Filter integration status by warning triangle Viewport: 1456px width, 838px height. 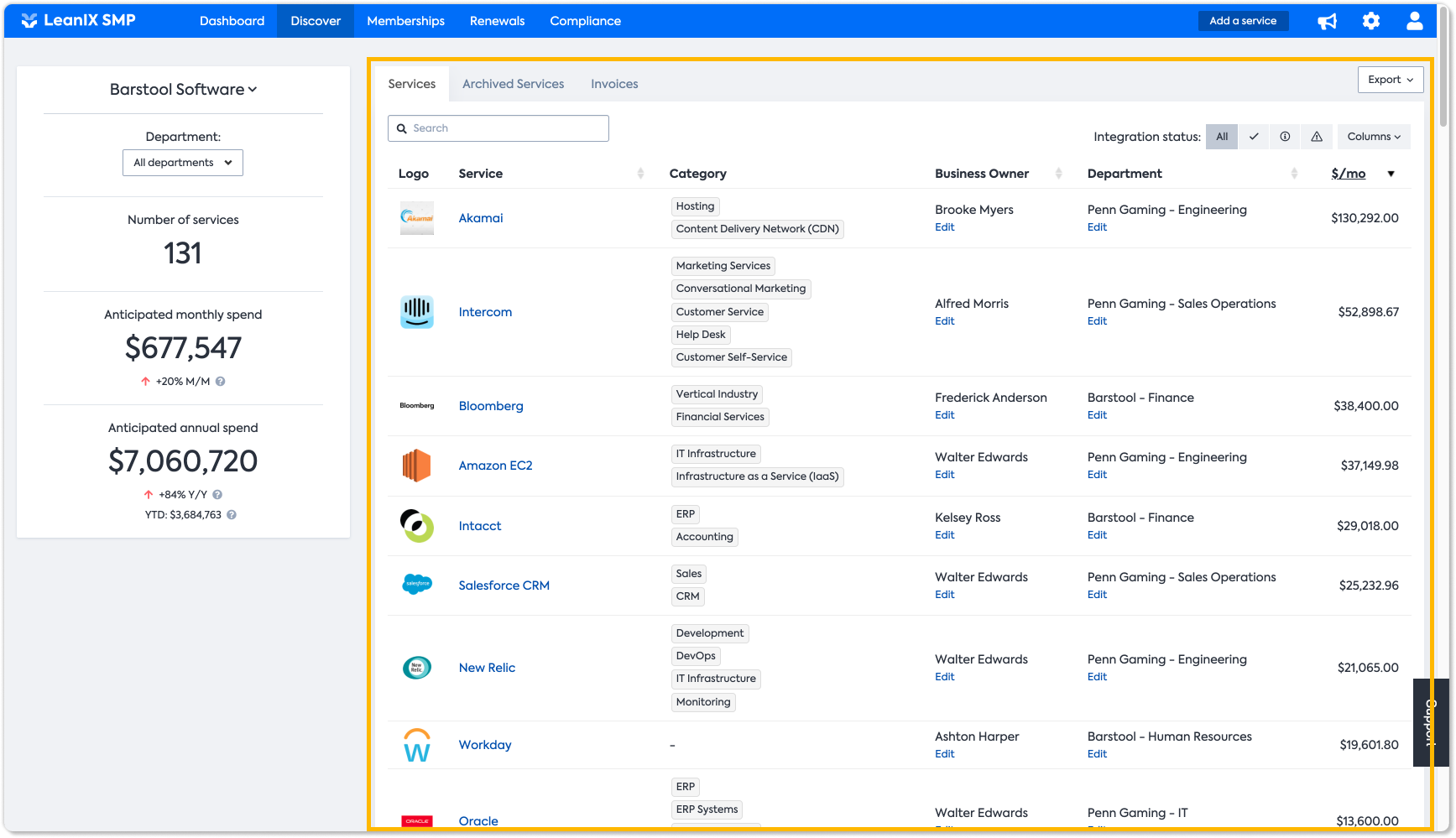[x=1317, y=137]
